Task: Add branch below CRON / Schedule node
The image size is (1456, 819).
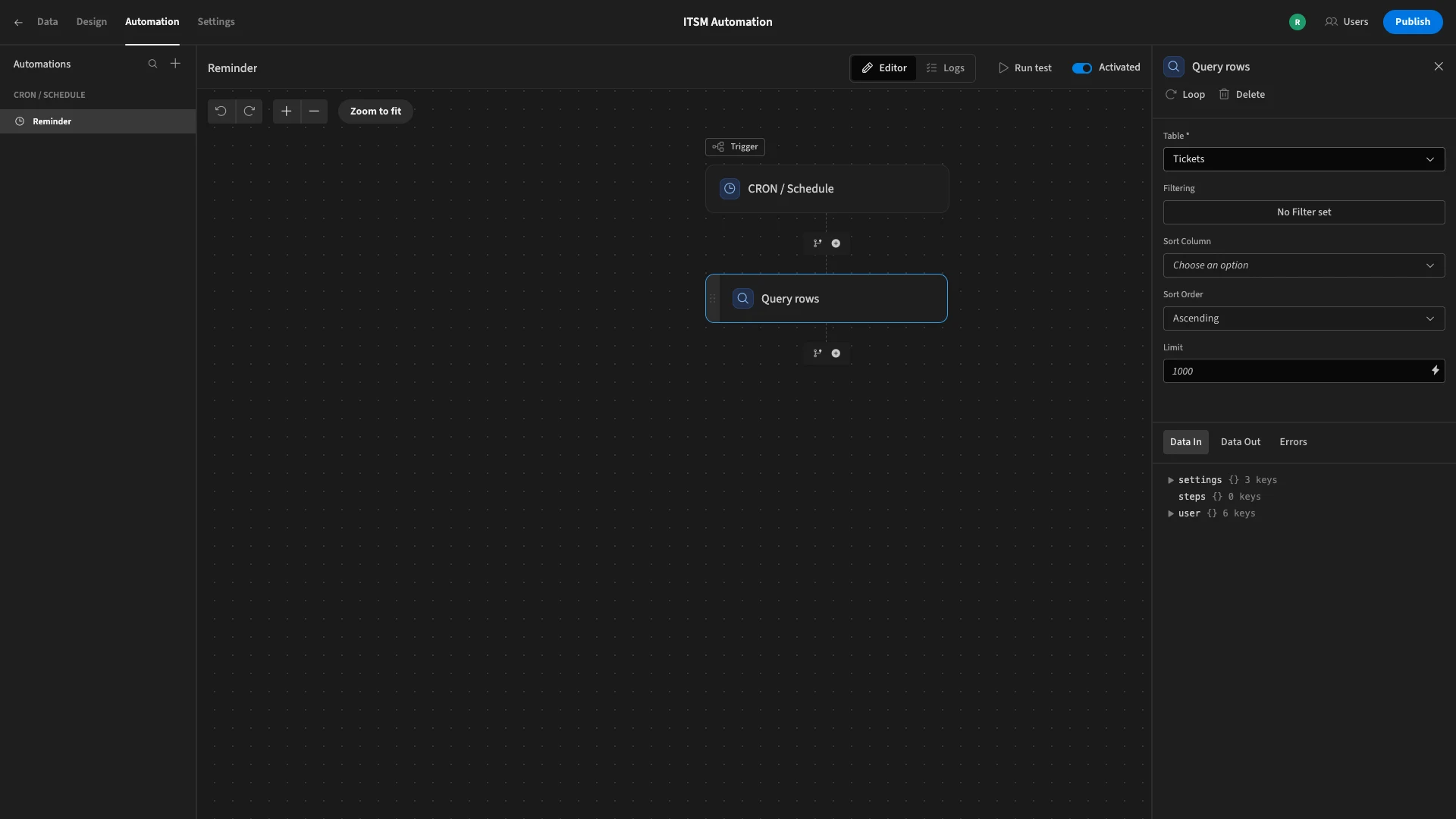Action: [817, 243]
